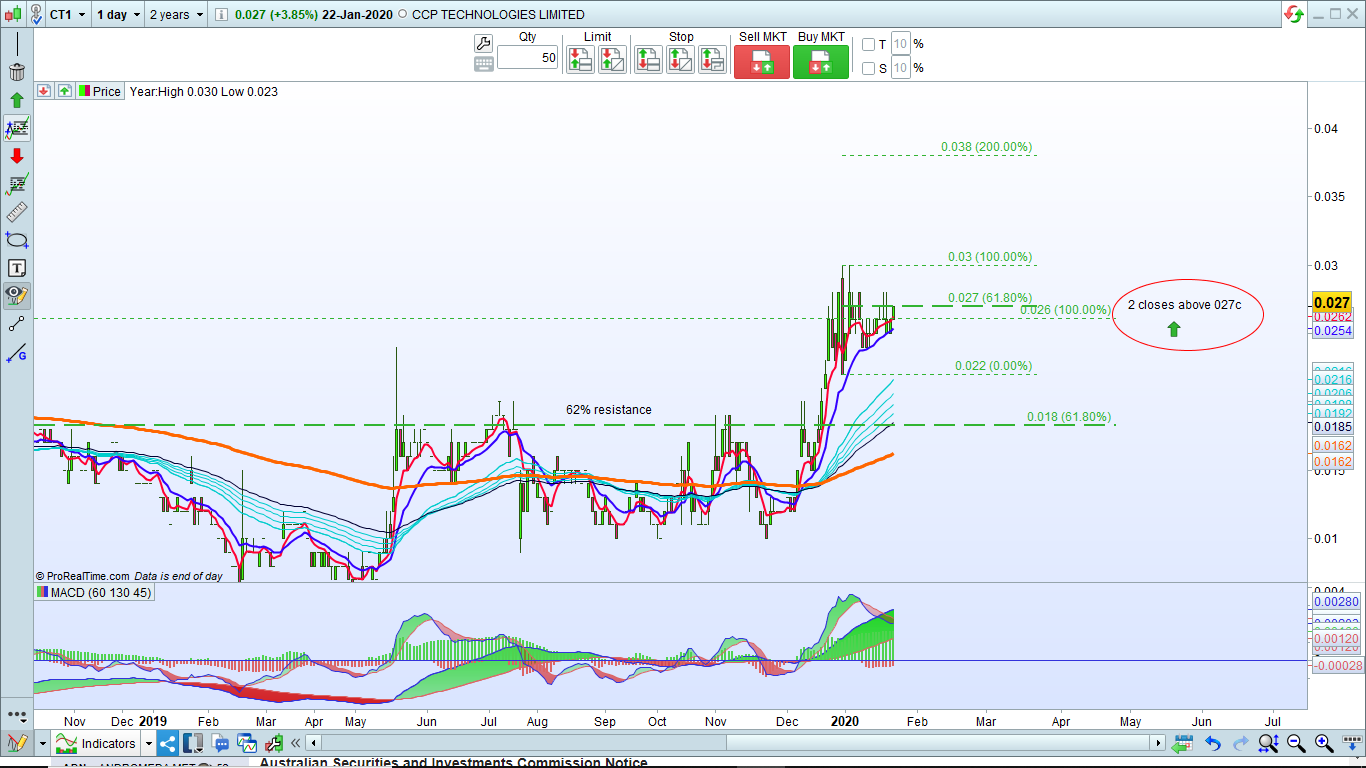Open the trading settings wrench icon

click(483, 43)
